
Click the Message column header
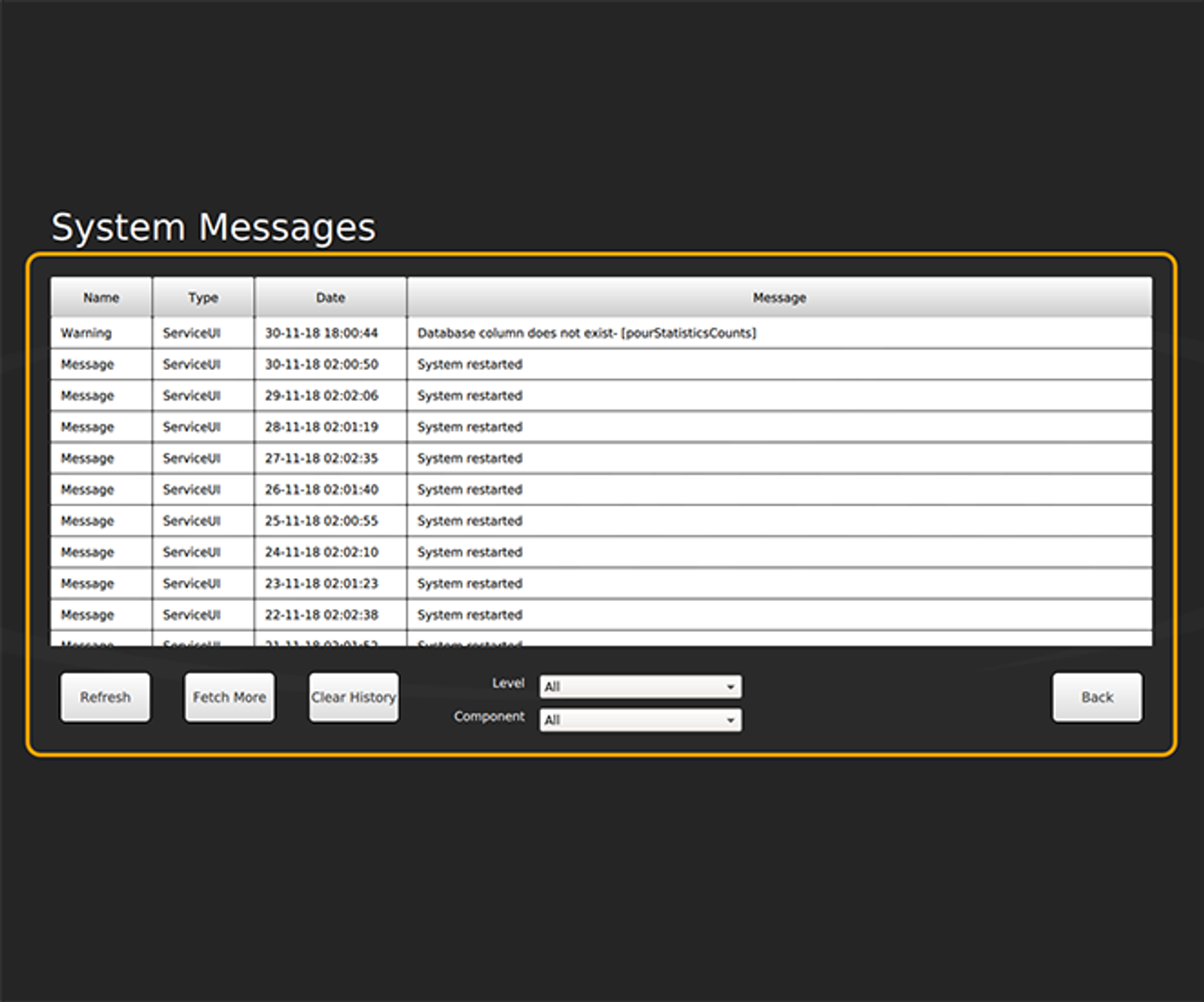point(780,297)
